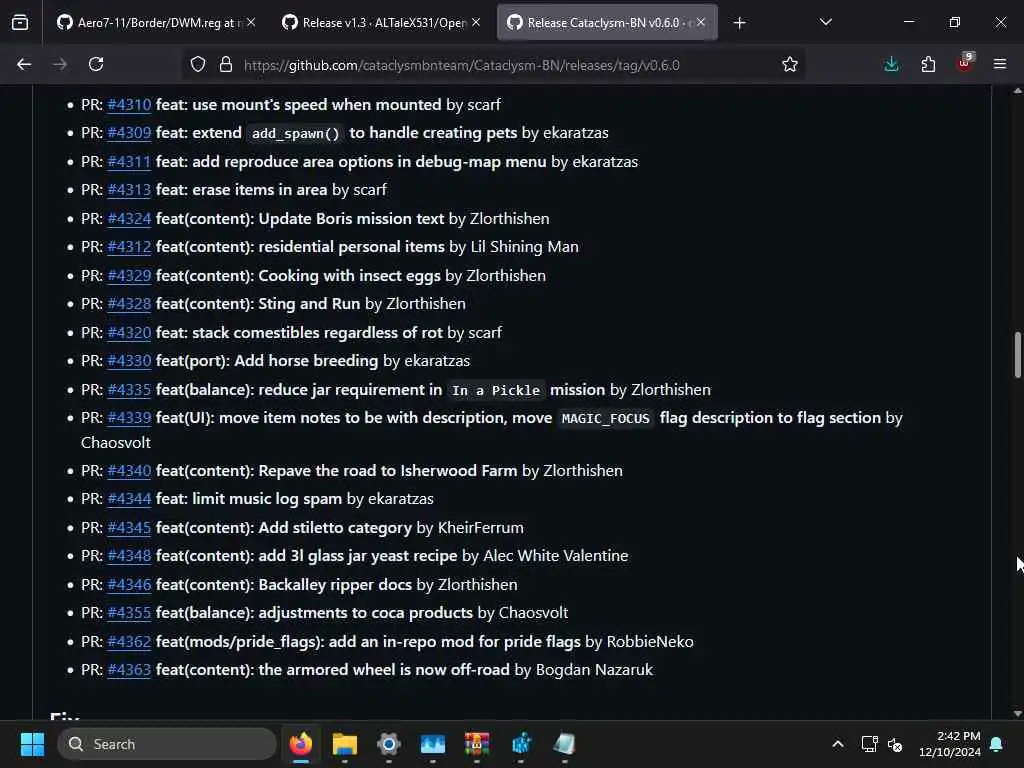Click the In a Pickle code text
The height and width of the screenshot is (768, 1024).
click(496, 391)
